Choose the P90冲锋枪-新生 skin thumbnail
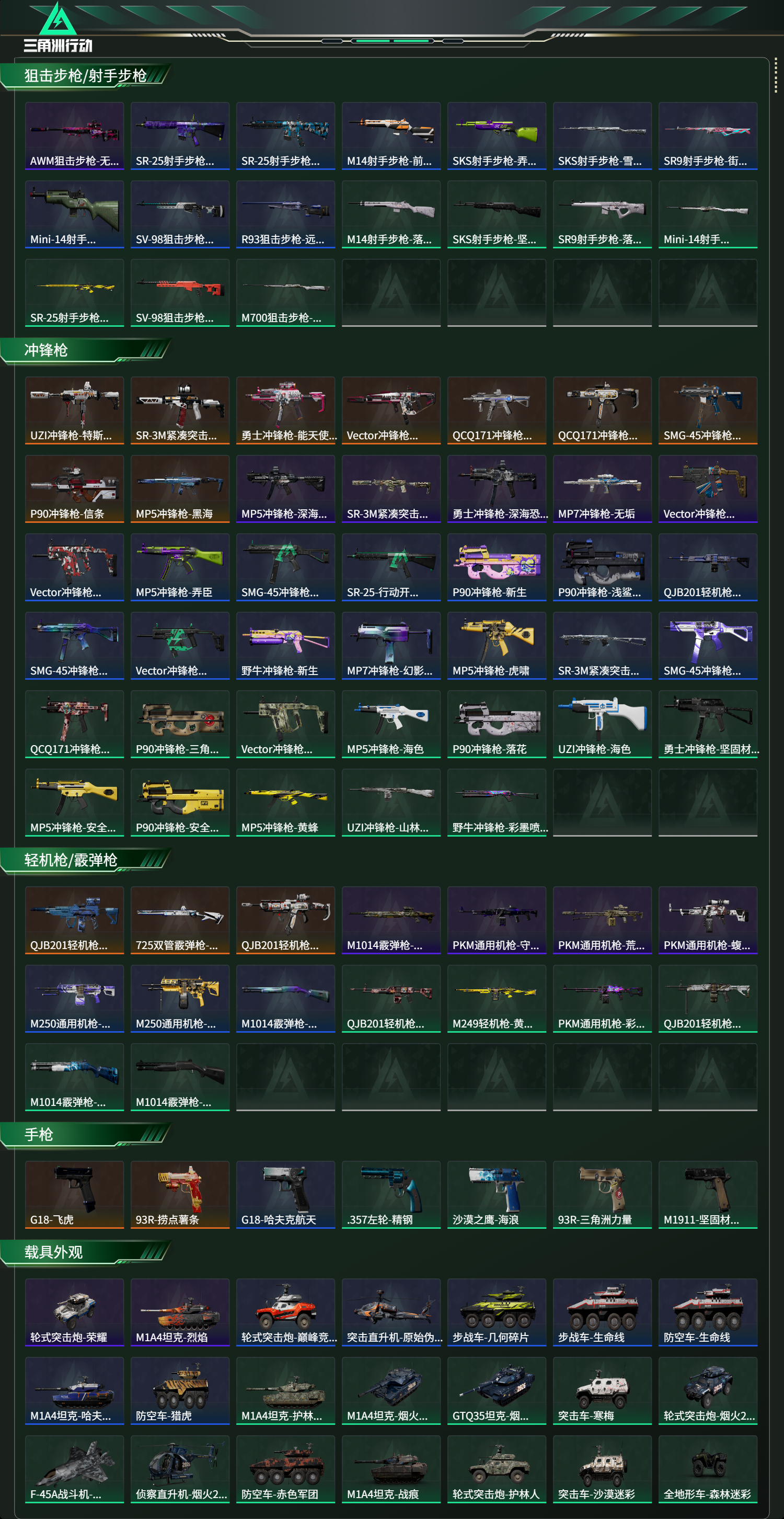This screenshot has height=1519, width=784. [x=497, y=567]
